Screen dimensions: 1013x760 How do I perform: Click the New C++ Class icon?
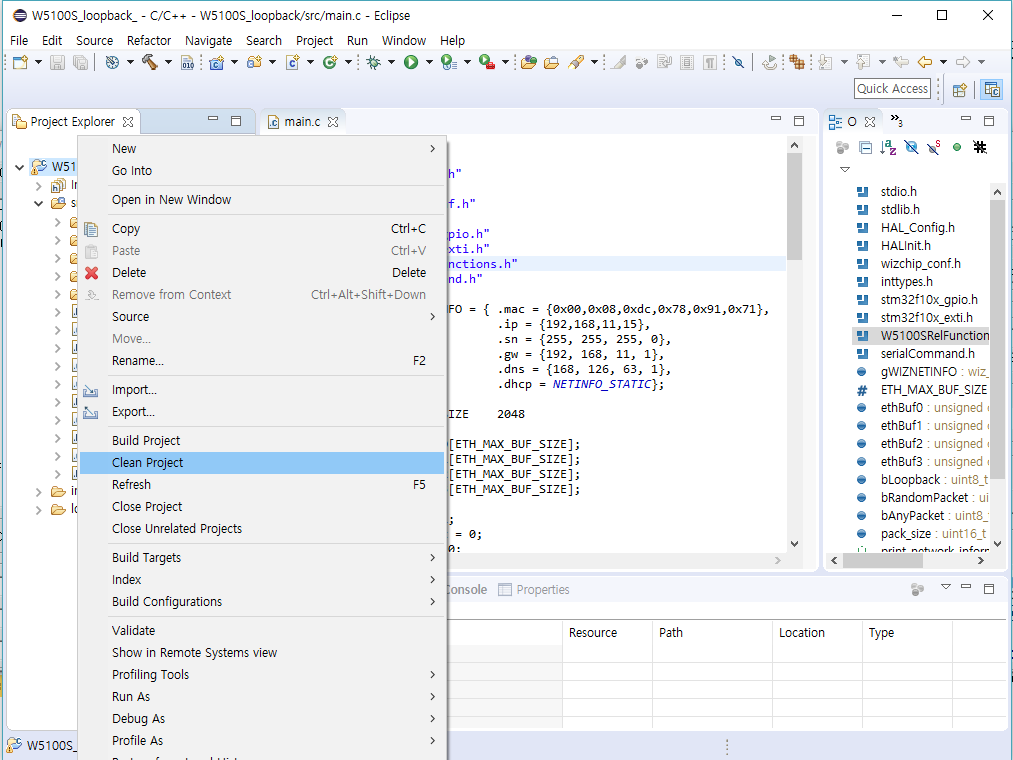[330, 62]
